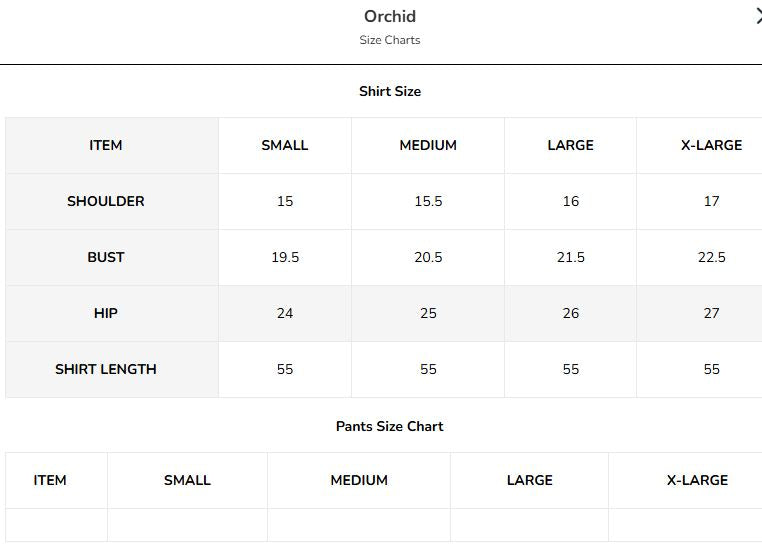This screenshot has height=548, width=762.
Task: Select the Shirt Size heading
Action: pos(390,91)
